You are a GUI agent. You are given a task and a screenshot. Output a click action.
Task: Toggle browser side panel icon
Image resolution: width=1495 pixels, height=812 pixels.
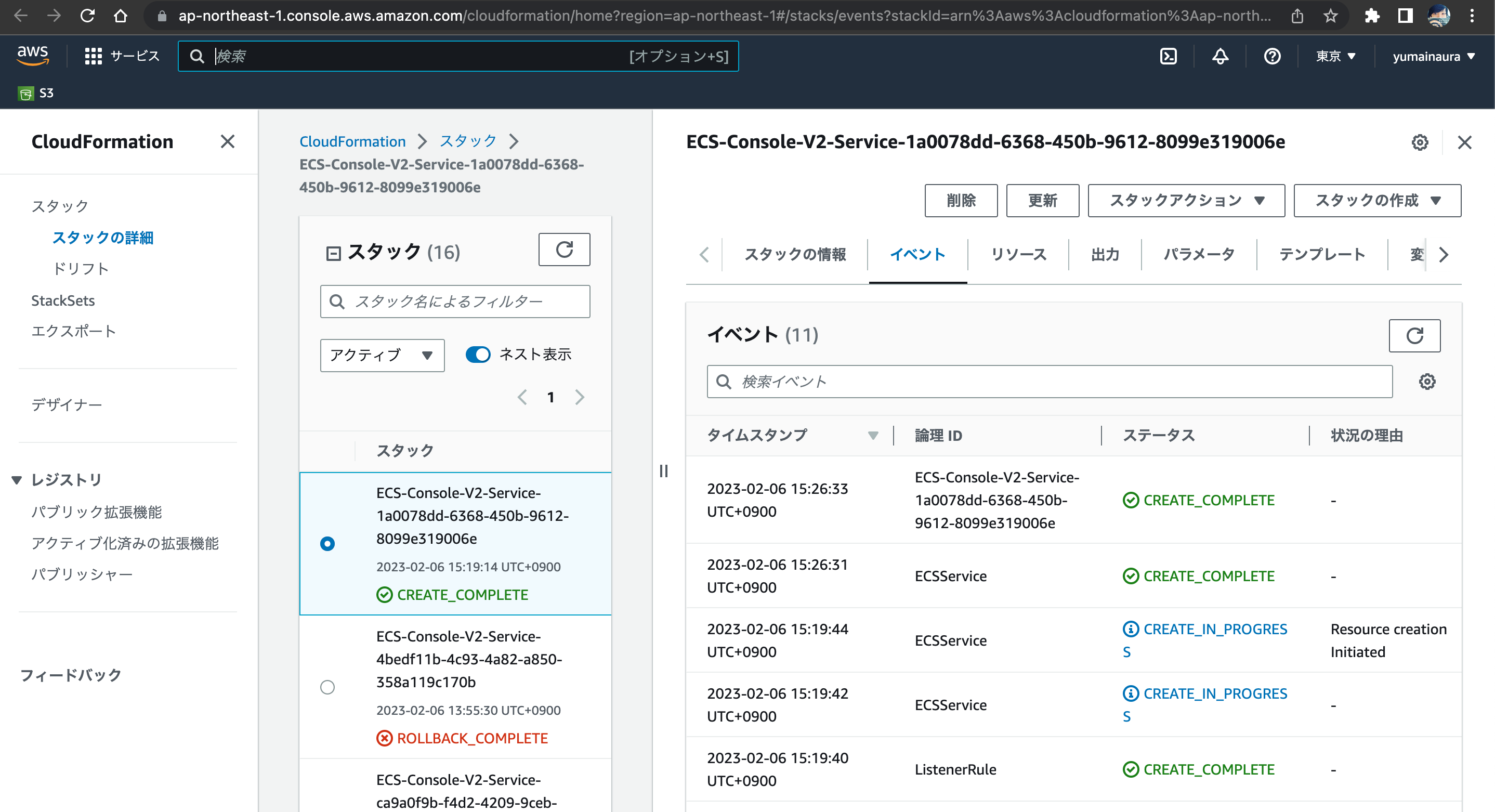point(1405,16)
